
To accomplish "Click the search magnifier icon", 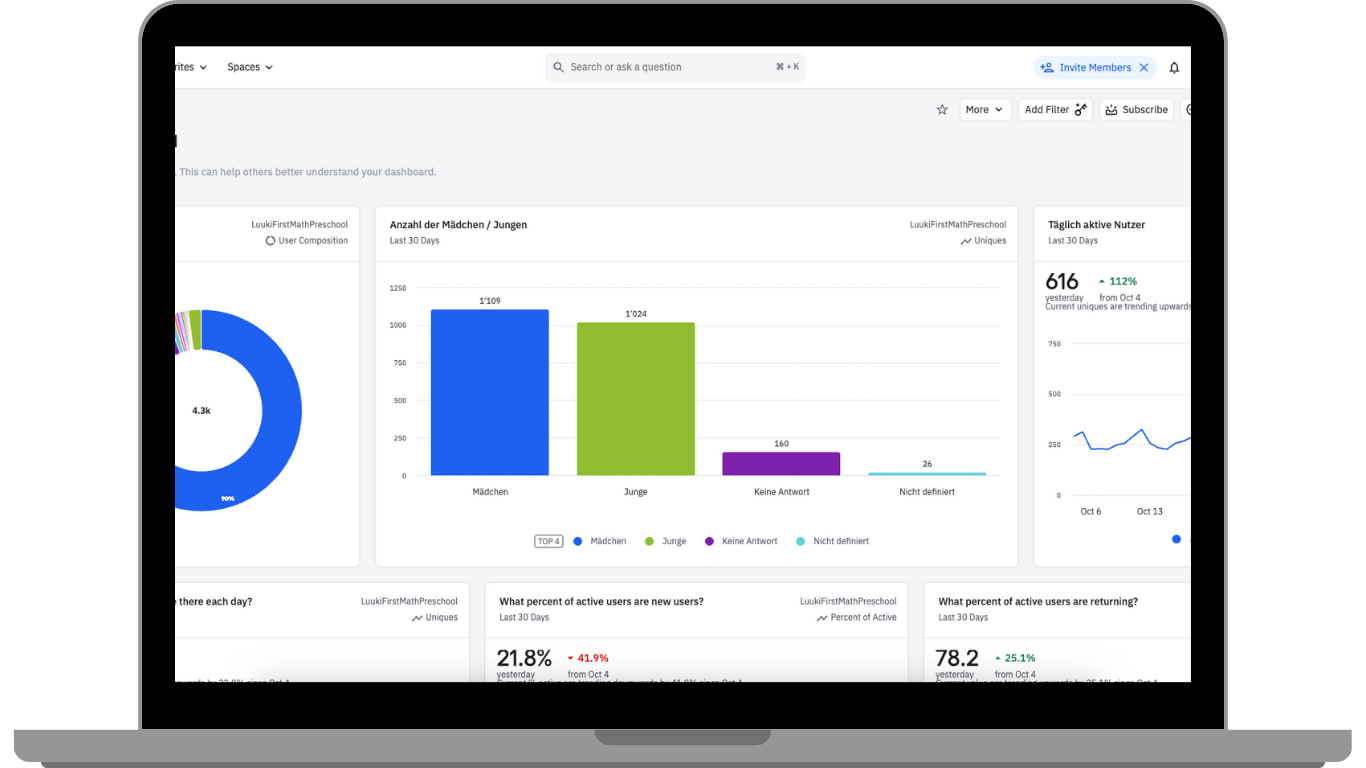I will coord(558,67).
